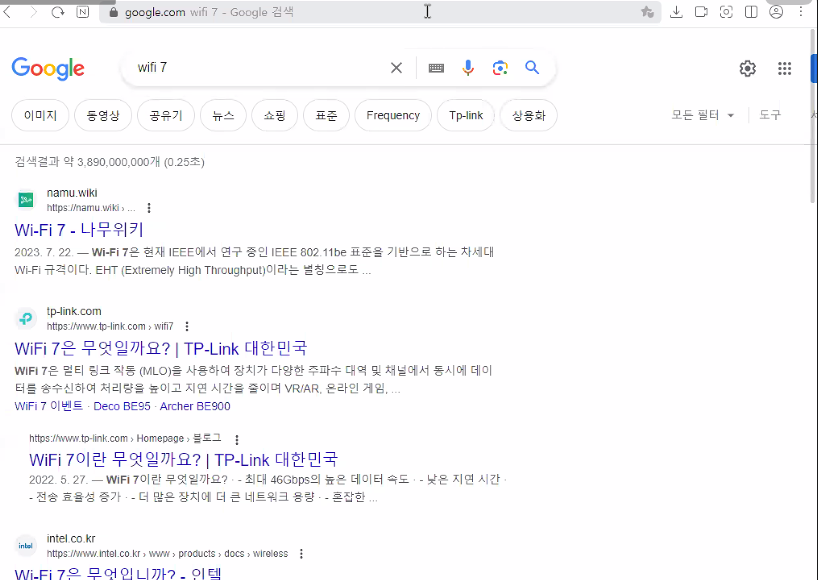Screen dimensions: 818x580
Task: Open Google apps grid
Action: [785, 68]
